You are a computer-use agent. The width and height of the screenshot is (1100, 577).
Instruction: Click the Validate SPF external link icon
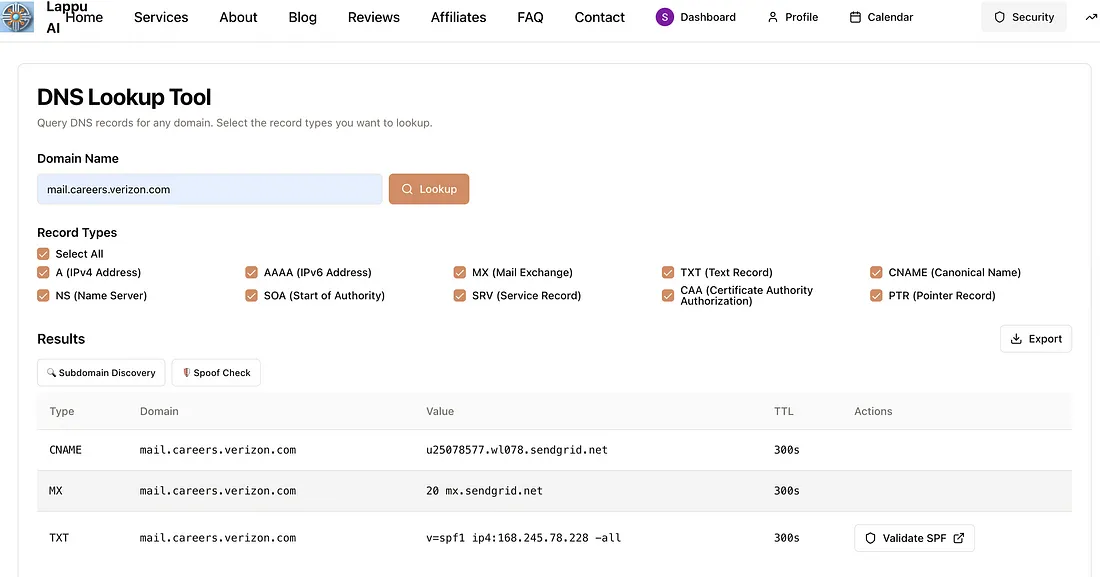click(958, 538)
